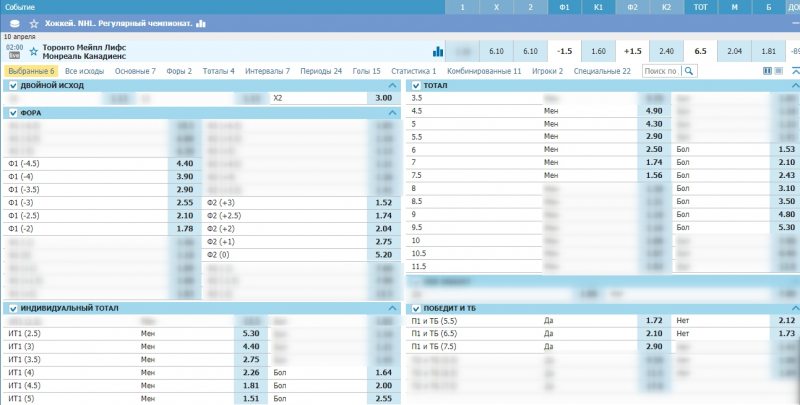Switch to two-column layout view icon

pyautogui.click(x=768, y=72)
